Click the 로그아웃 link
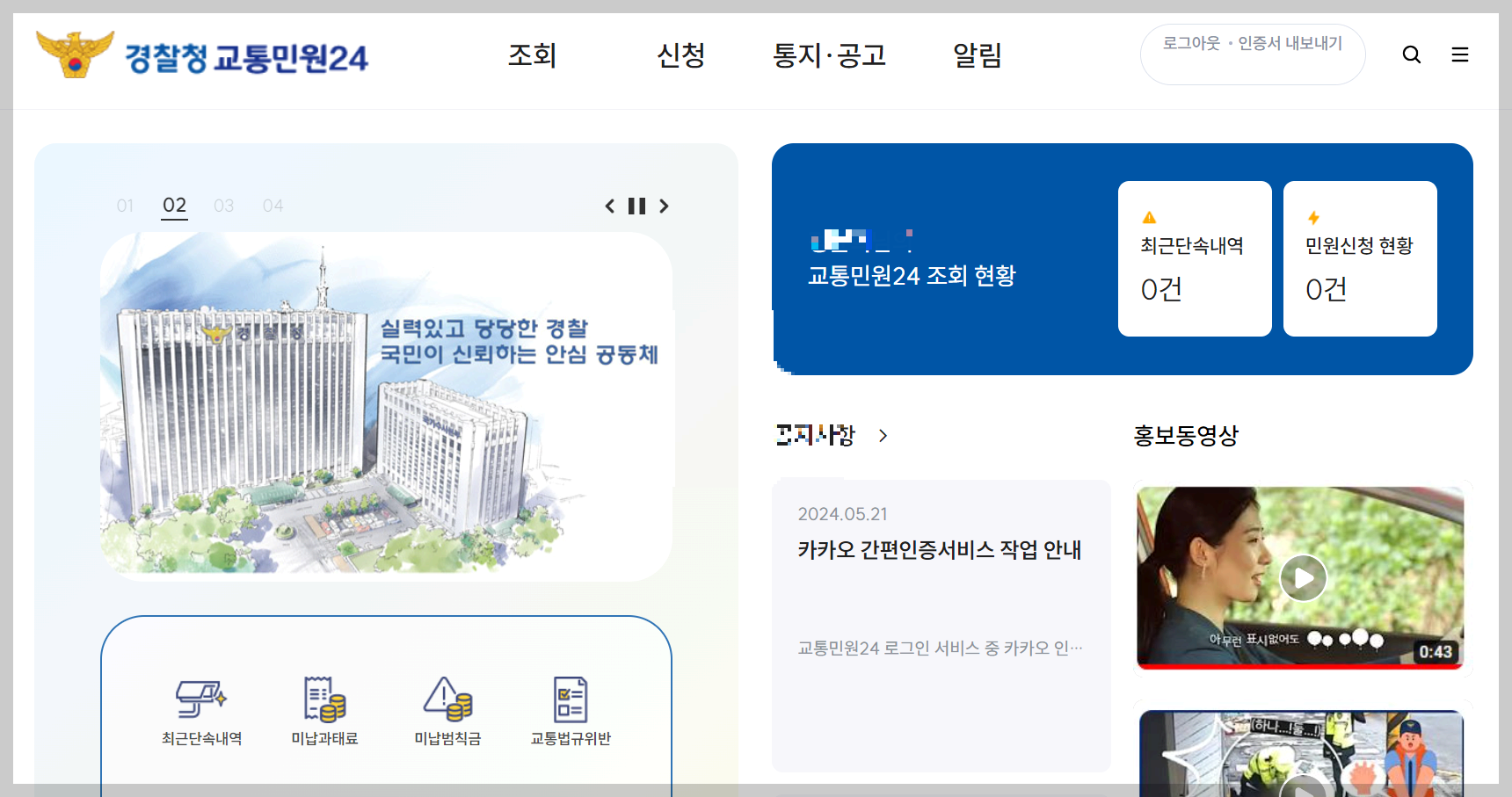 [1189, 42]
